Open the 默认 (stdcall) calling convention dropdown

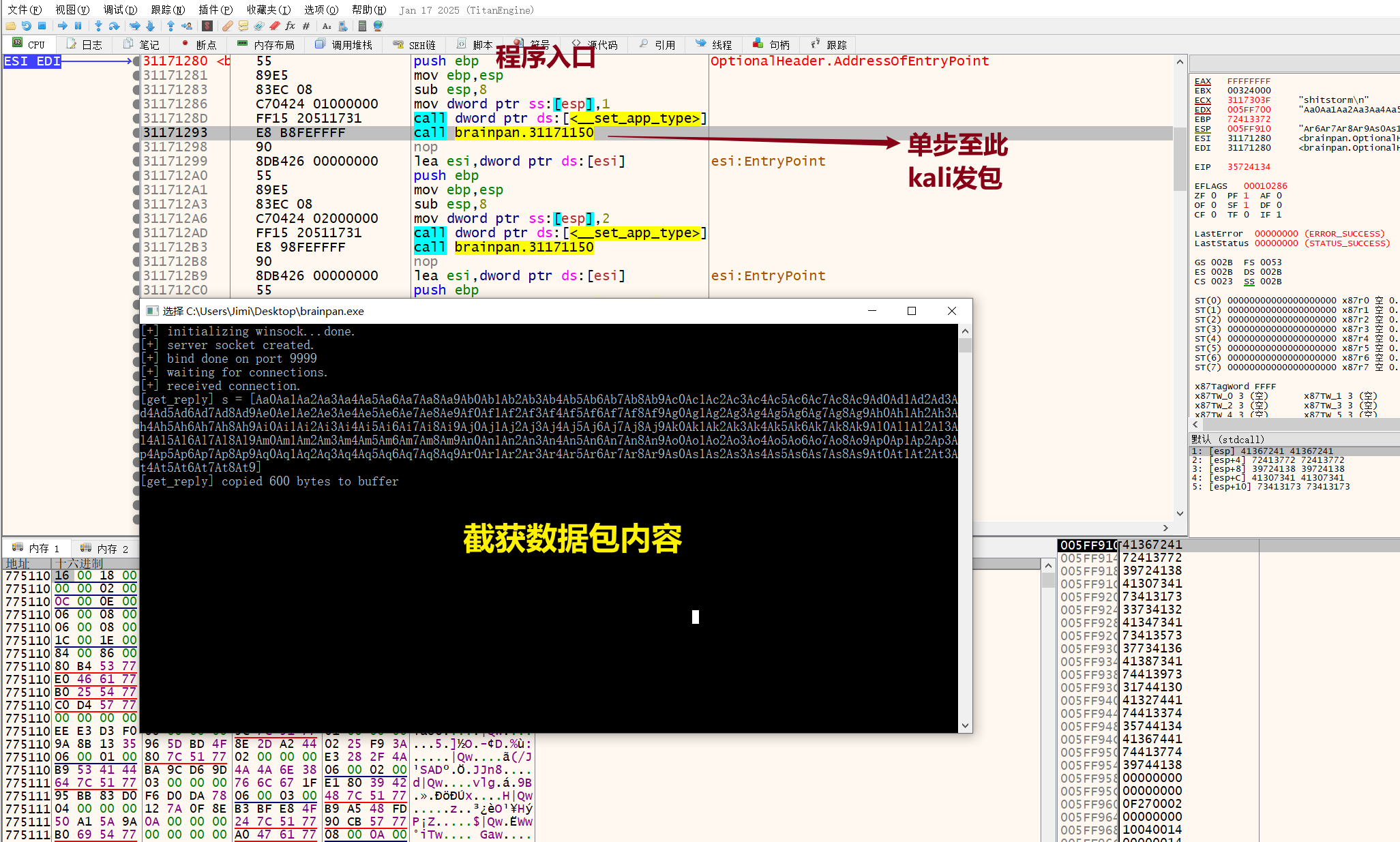[x=1227, y=439]
